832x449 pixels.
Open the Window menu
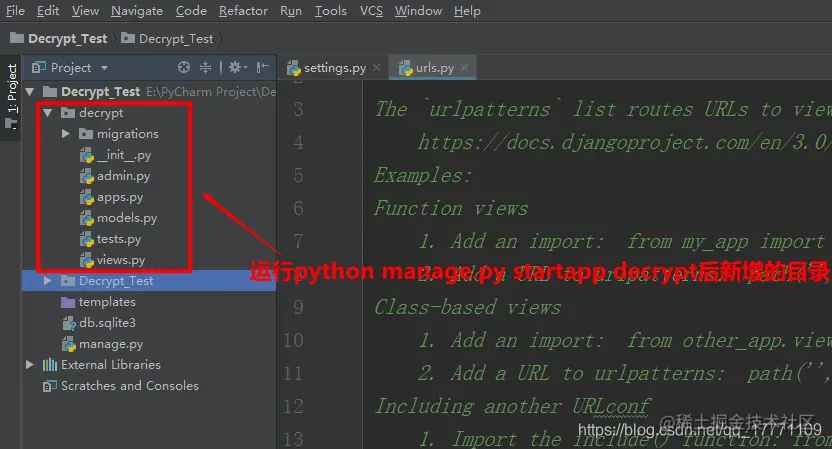coord(418,11)
